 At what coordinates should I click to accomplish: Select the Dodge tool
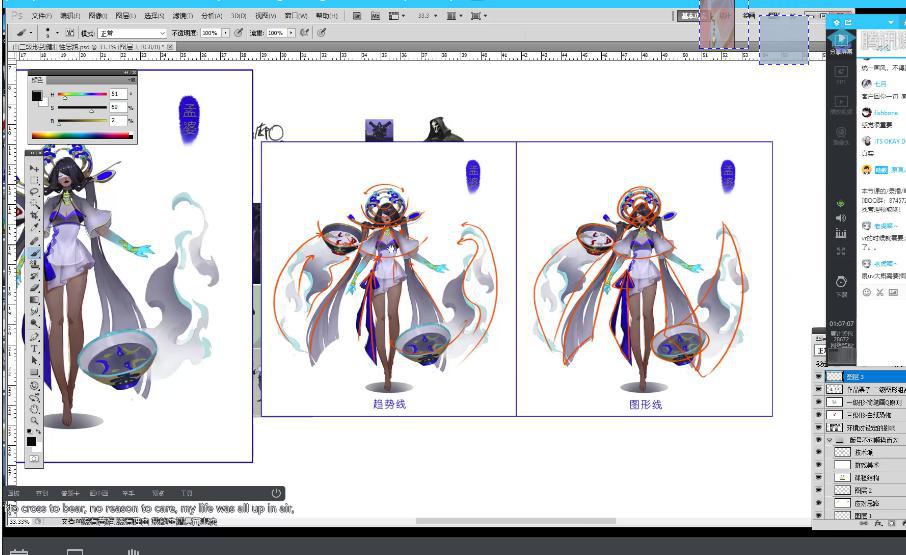[34, 325]
